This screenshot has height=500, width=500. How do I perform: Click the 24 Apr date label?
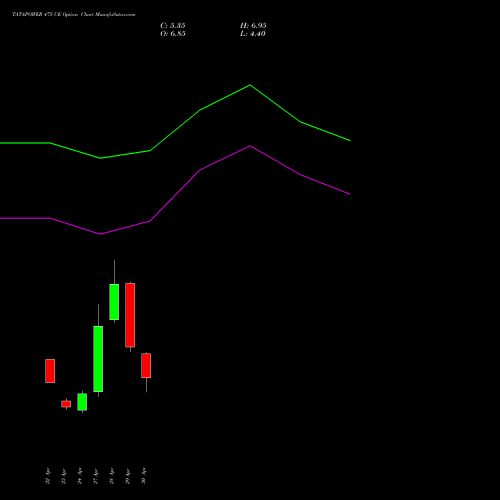(x=80, y=476)
